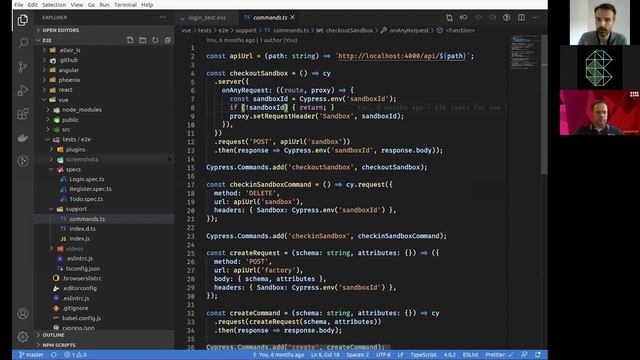Open the Docker view icon
The image size is (640, 360).
coord(23,138)
